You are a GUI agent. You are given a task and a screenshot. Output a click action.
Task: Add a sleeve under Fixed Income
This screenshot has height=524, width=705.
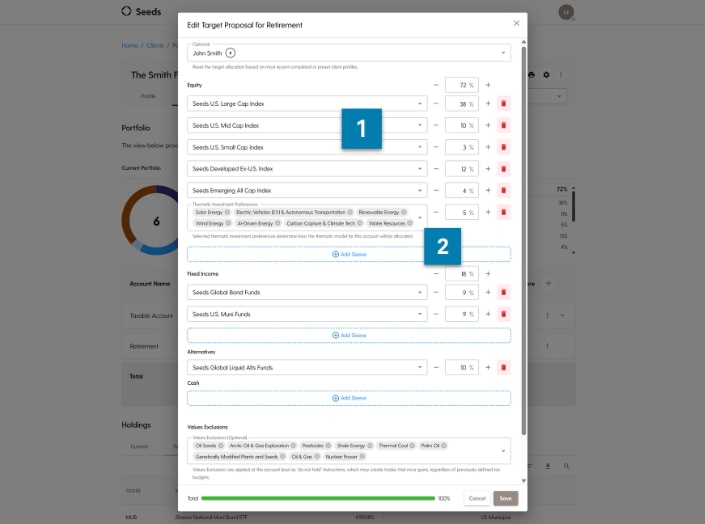coord(349,335)
